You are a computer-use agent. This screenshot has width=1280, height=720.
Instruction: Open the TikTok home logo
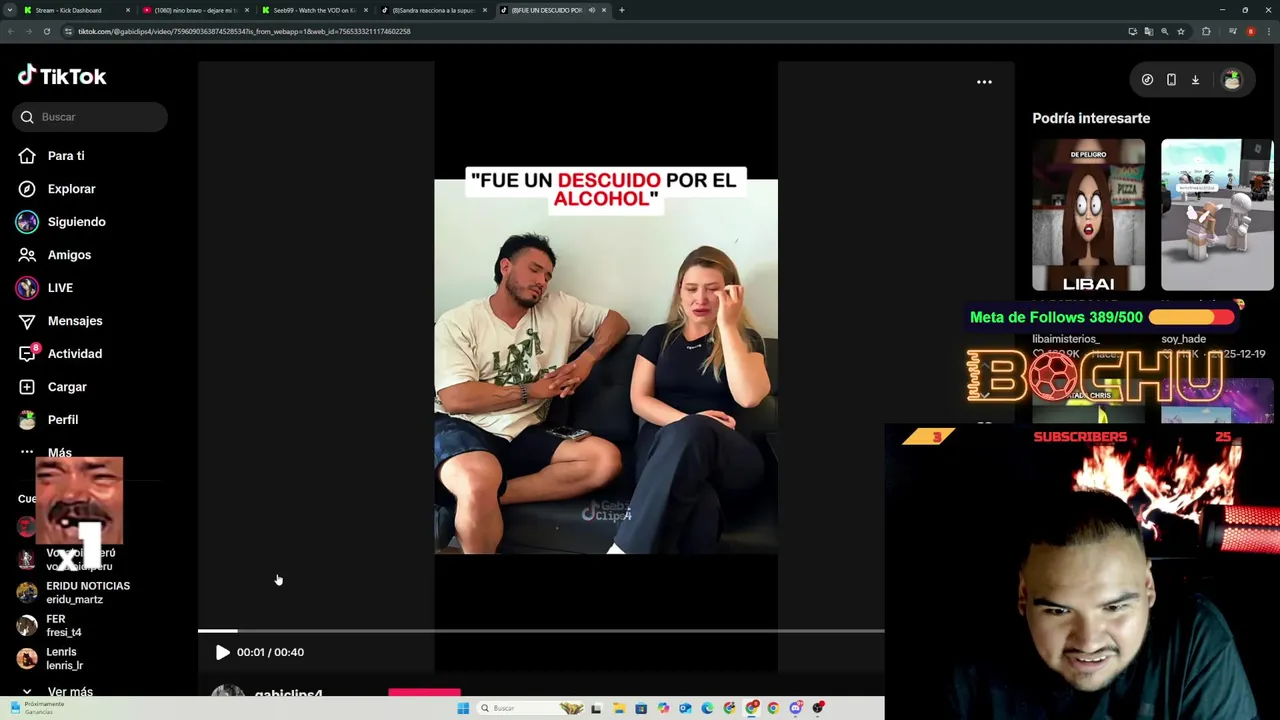[62, 76]
